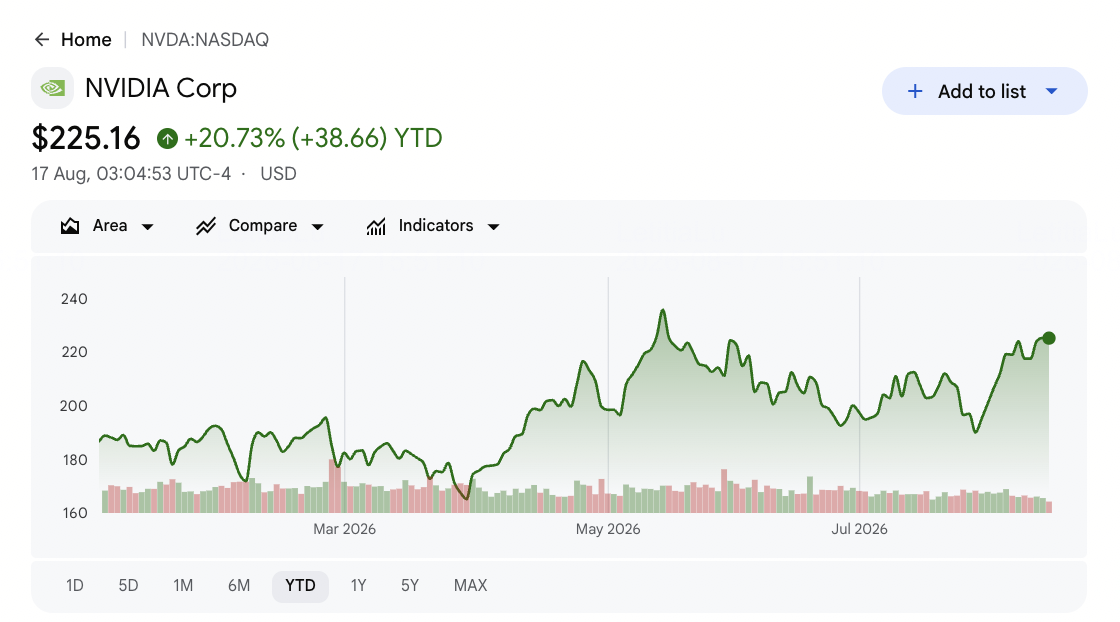Screen dimensions: 1120x622
Task: Switch to the 5D time range
Action: click(129, 586)
